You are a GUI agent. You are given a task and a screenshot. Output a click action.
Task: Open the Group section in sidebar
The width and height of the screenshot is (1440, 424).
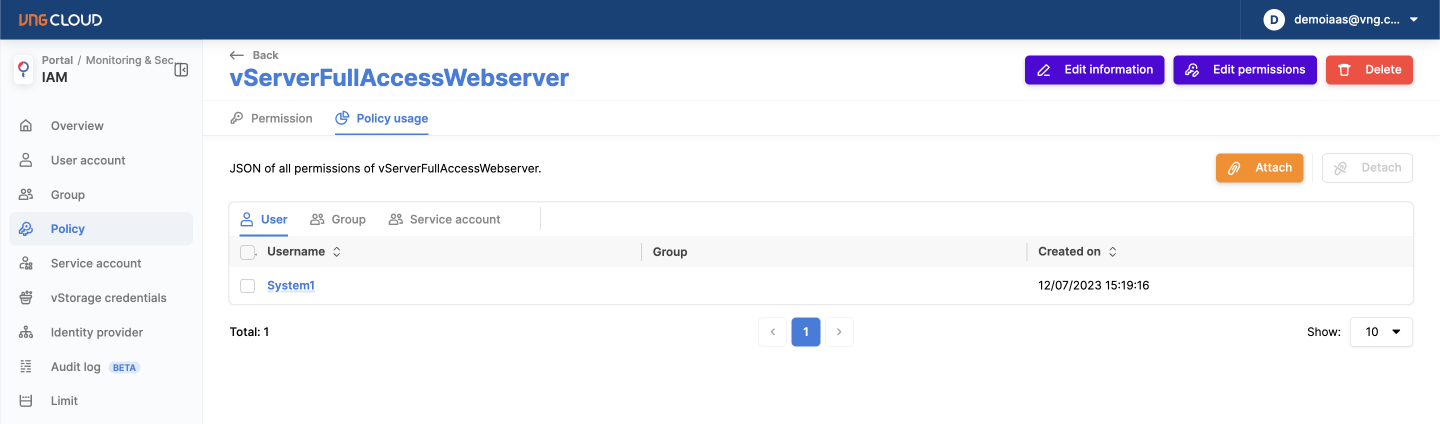coord(68,195)
